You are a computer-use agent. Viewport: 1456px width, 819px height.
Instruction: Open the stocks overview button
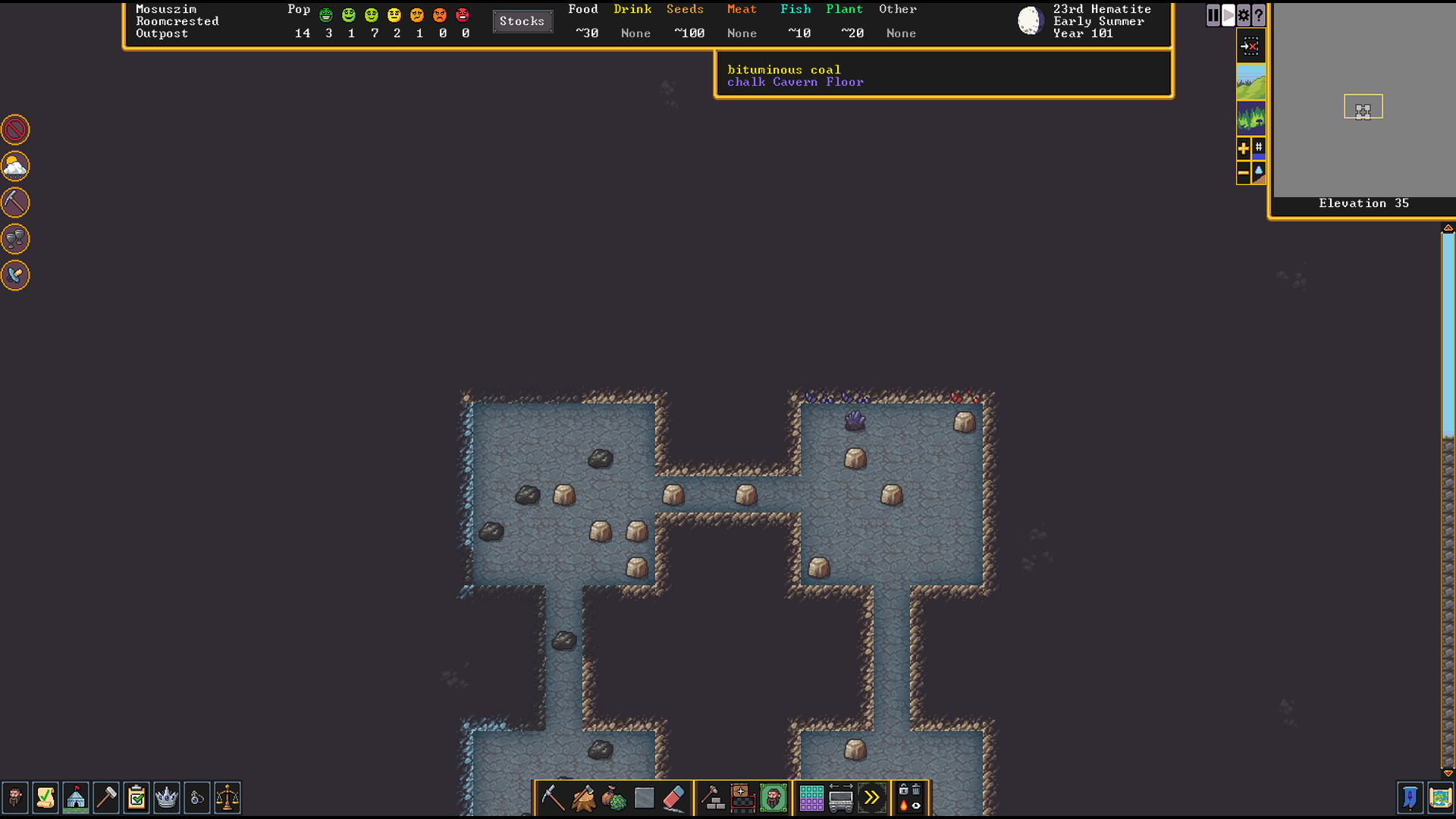[x=521, y=21]
